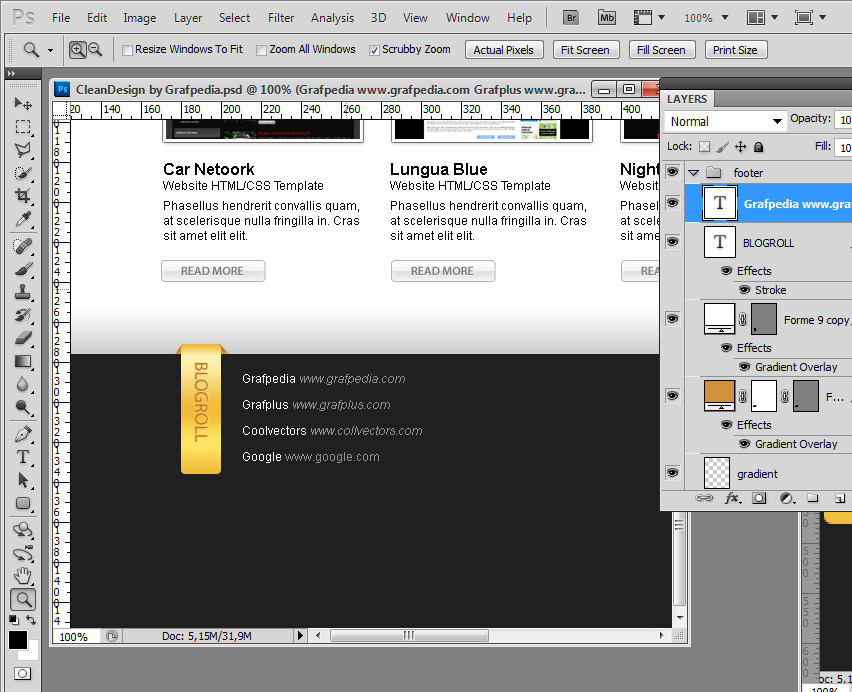Add layer mask in Layers panel
Image resolution: width=852 pixels, height=692 pixels.
759,498
